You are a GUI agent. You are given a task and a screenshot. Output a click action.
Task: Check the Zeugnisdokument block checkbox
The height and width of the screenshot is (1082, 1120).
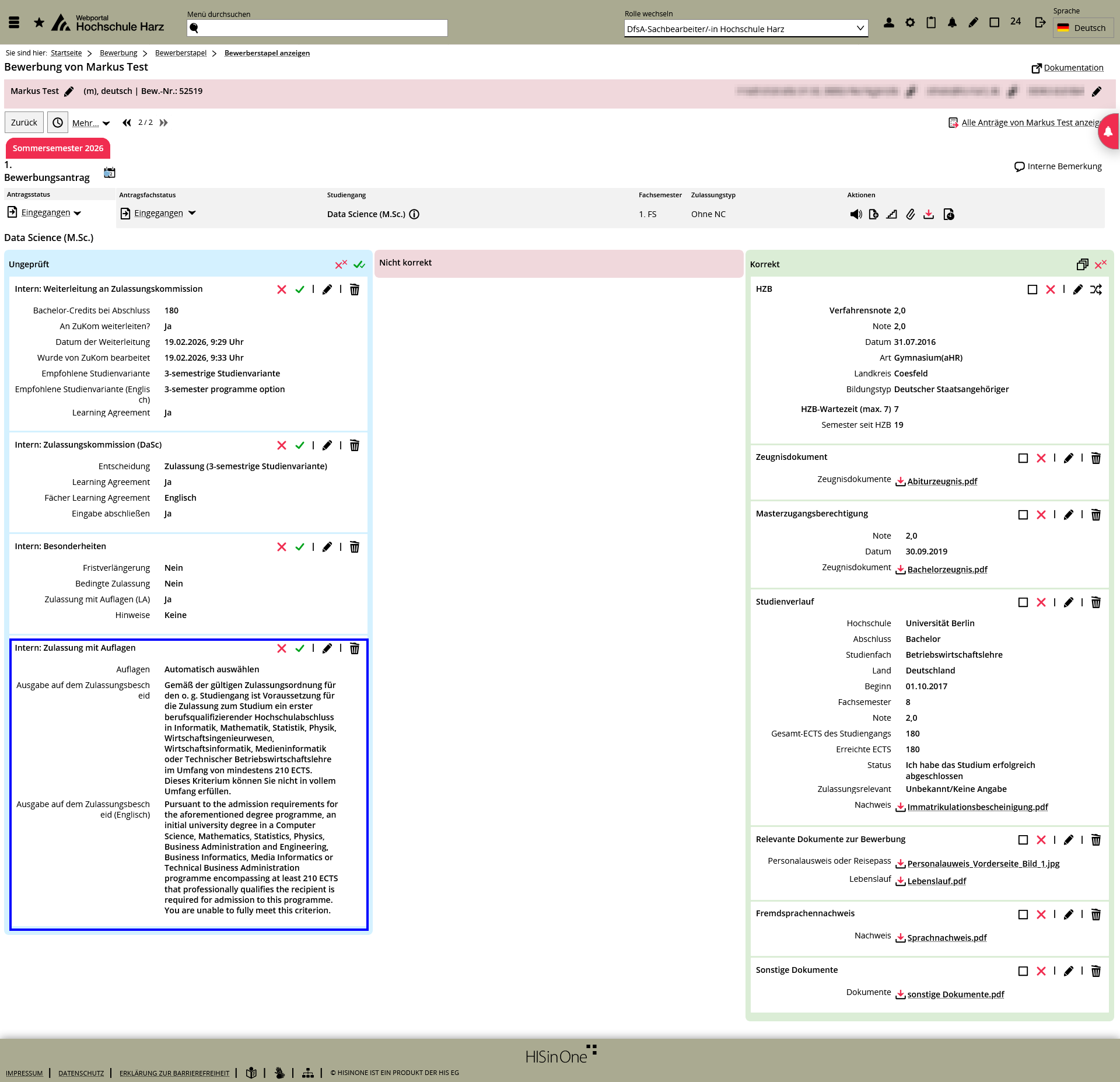coord(1023,458)
